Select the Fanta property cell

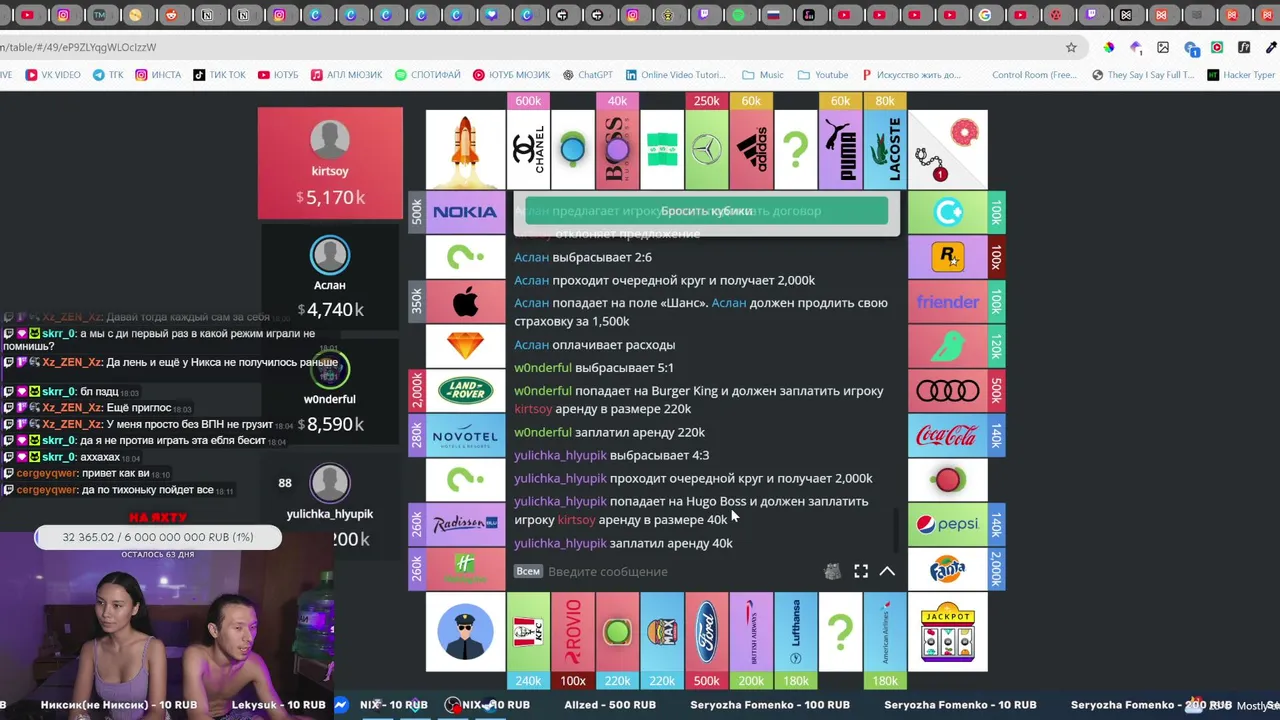[x=948, y=568]
